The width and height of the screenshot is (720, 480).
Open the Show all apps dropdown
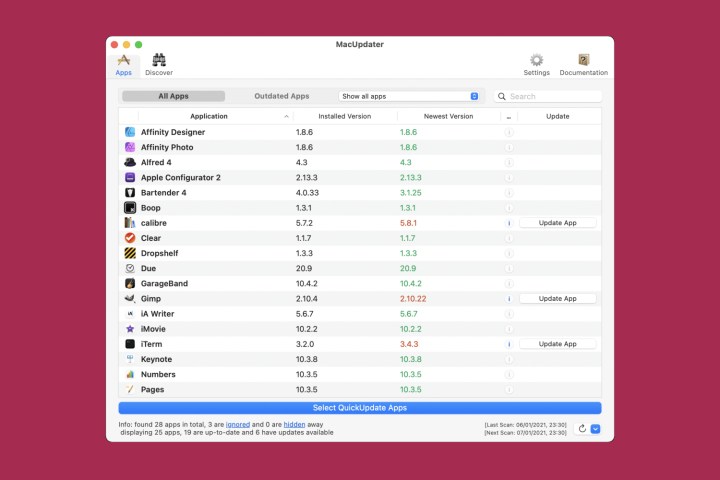click(409, 96)
